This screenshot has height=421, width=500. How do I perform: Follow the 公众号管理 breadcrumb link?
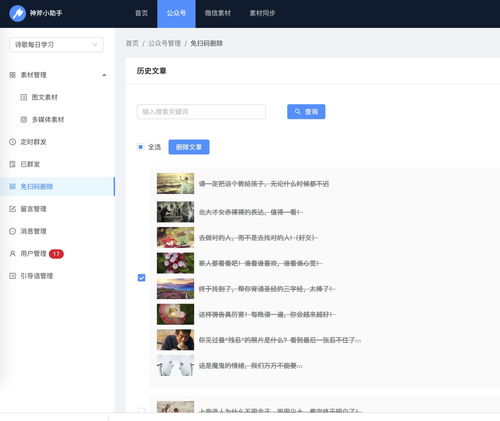164,43
